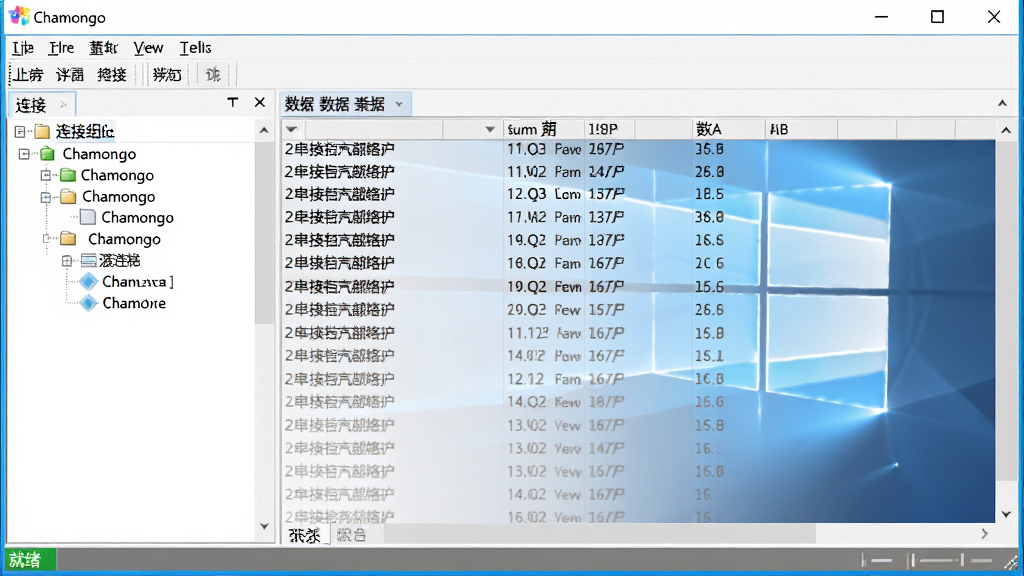Image resolution: width=1024 pixels, height=576 pixels.
Task: Pin the connections panel with the pin icon
Action: pyautogui.click(x=232, y=103)
